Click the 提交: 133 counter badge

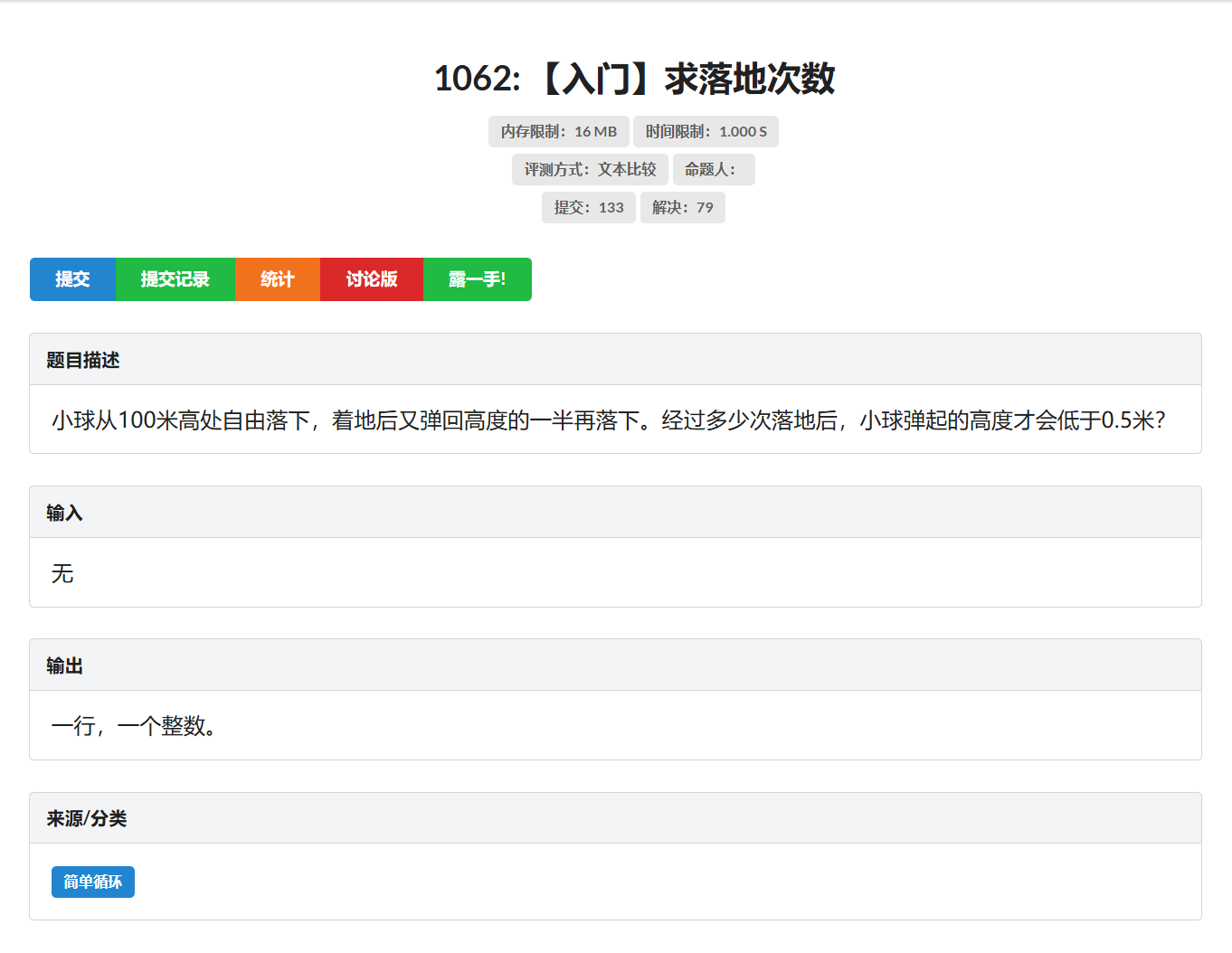[589, 207]
